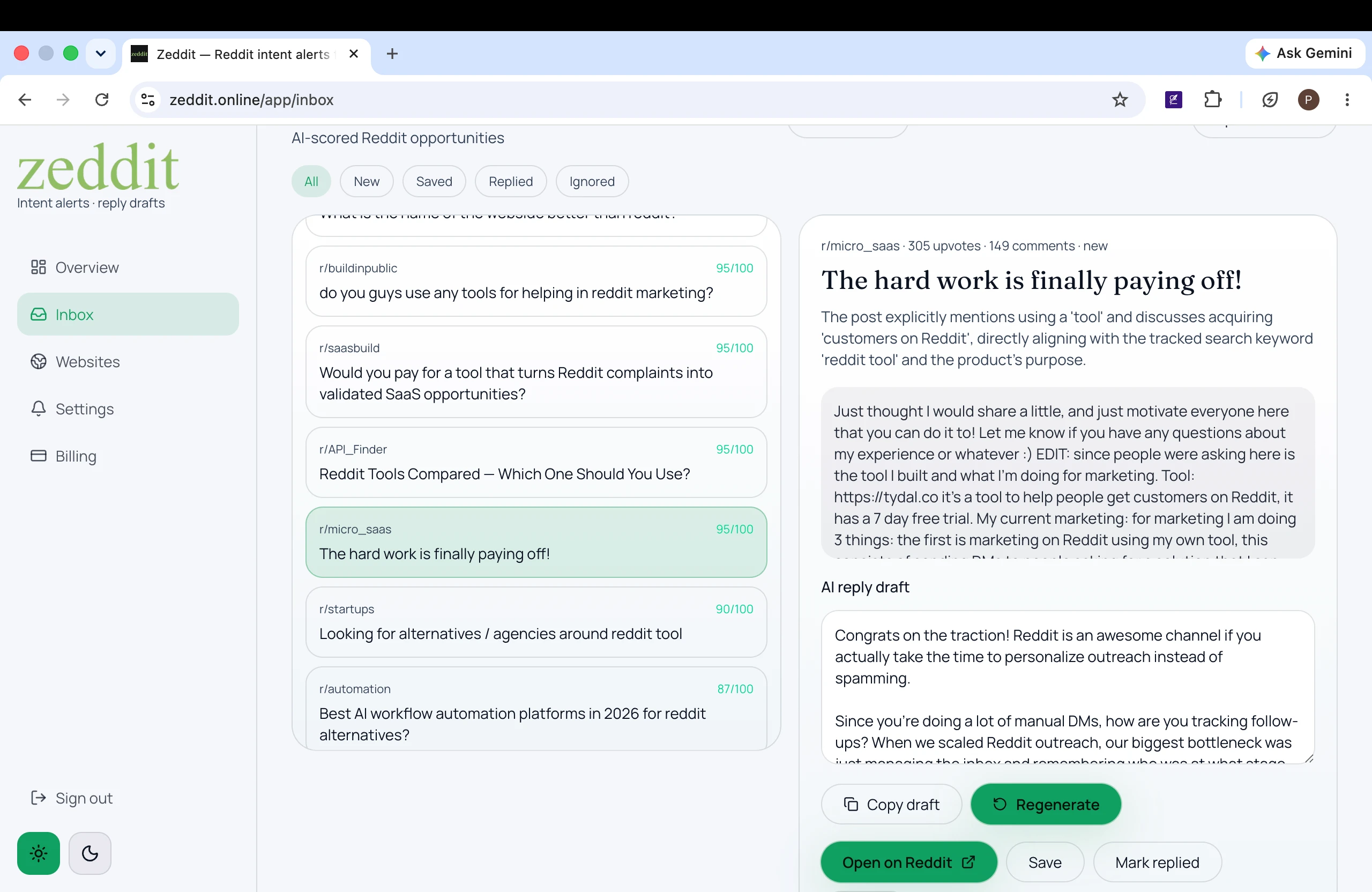Bookmark this page with the star icon
The image size is (1372, 892).
pyautogui.click(x=1120, y=100)
